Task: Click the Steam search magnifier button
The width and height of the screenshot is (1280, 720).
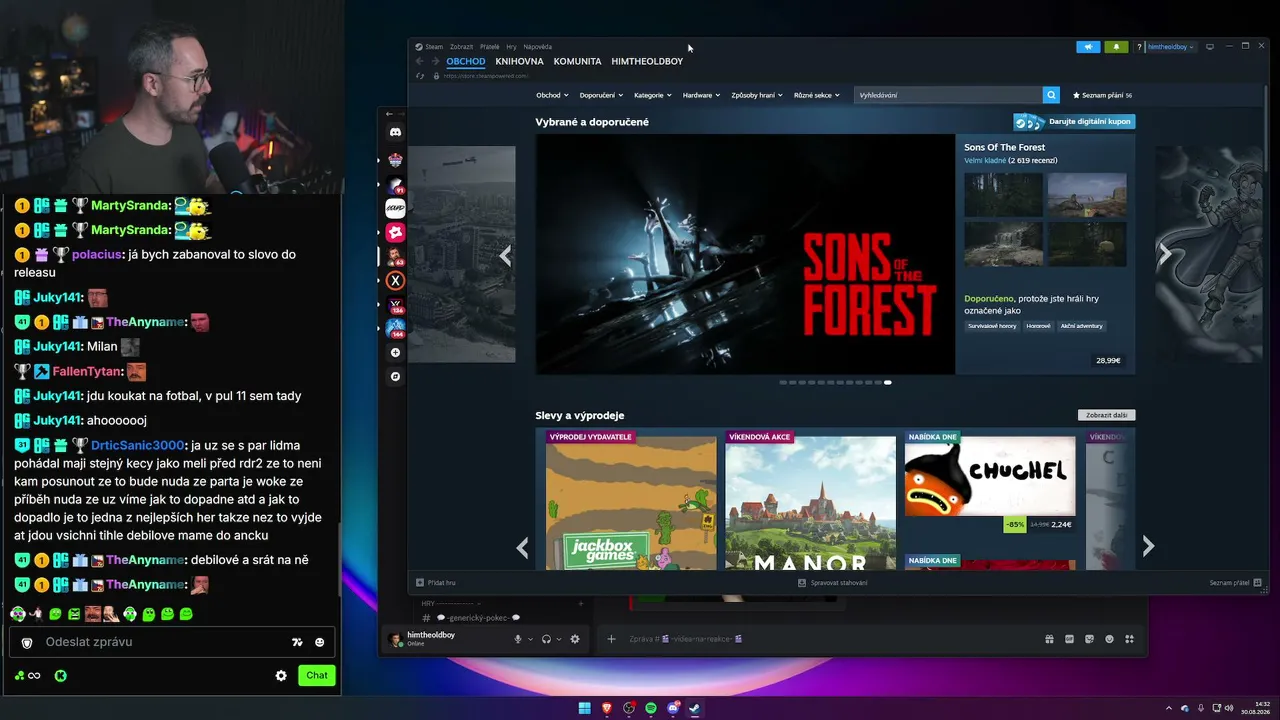Action: pyautogui.click(x=1051, y=95)
